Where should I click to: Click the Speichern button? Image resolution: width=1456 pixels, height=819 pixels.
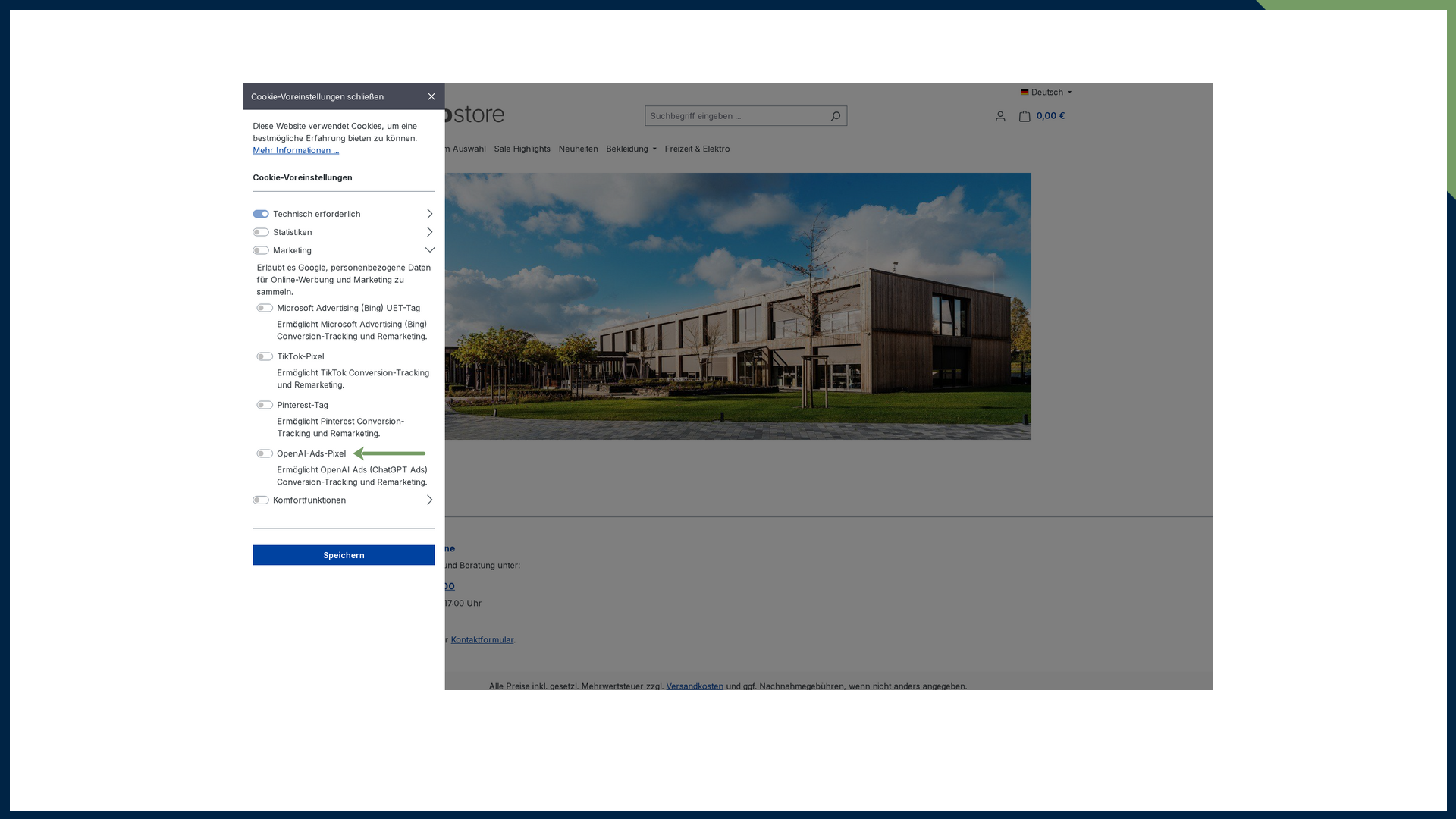[344, 555]
